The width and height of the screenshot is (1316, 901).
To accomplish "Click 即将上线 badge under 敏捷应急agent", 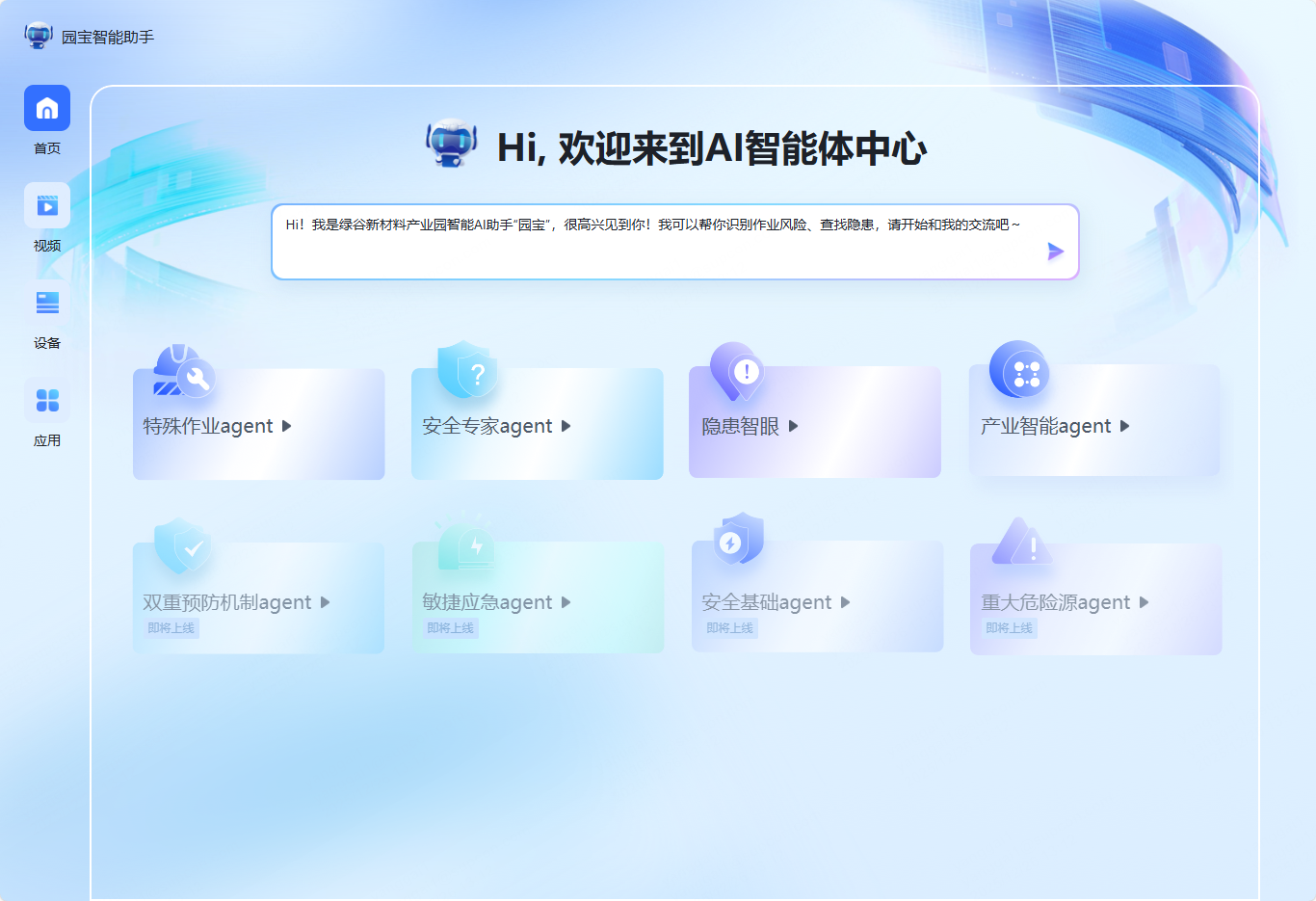I will (451, 628).
